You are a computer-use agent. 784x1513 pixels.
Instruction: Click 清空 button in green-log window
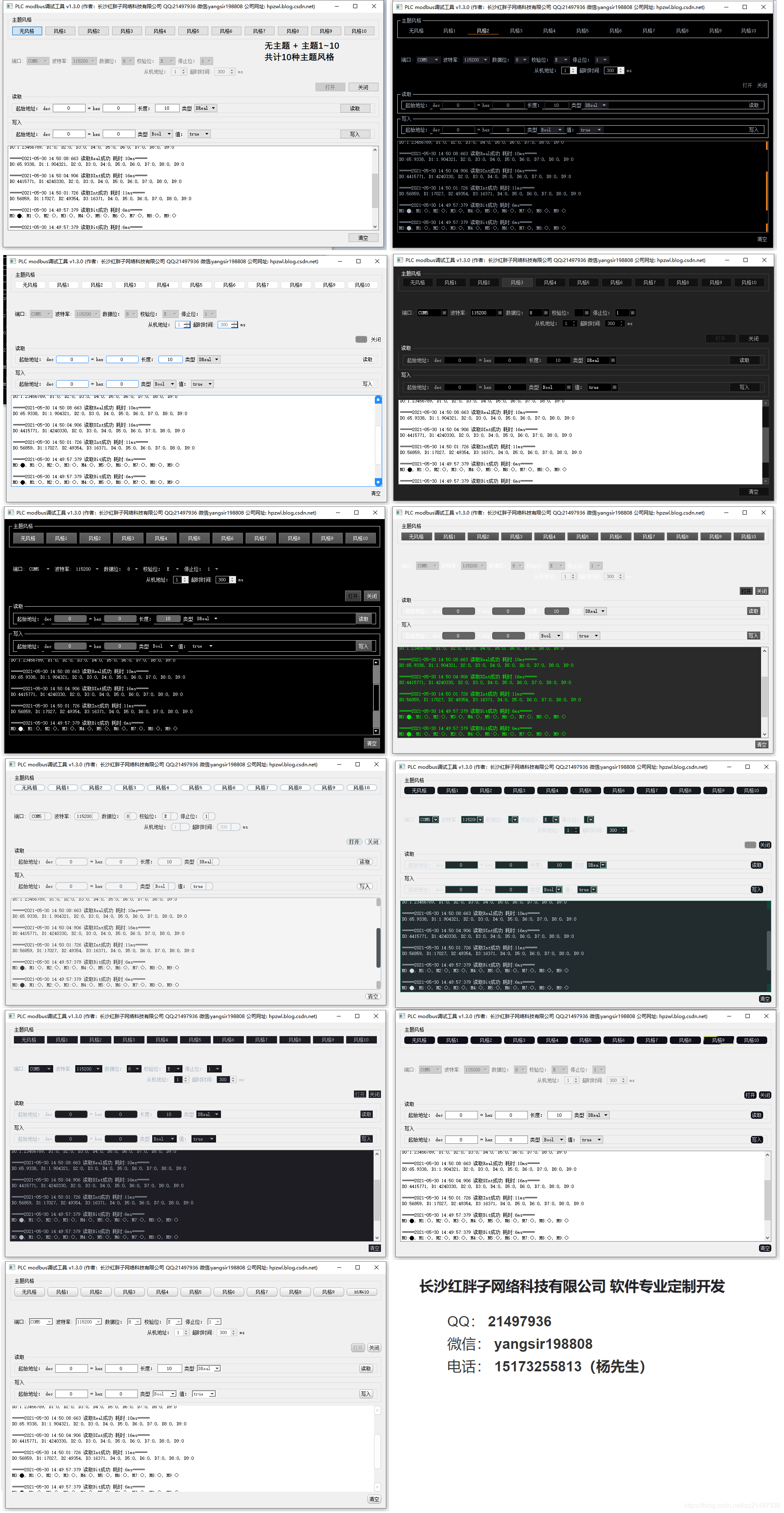tap(761, 744)
